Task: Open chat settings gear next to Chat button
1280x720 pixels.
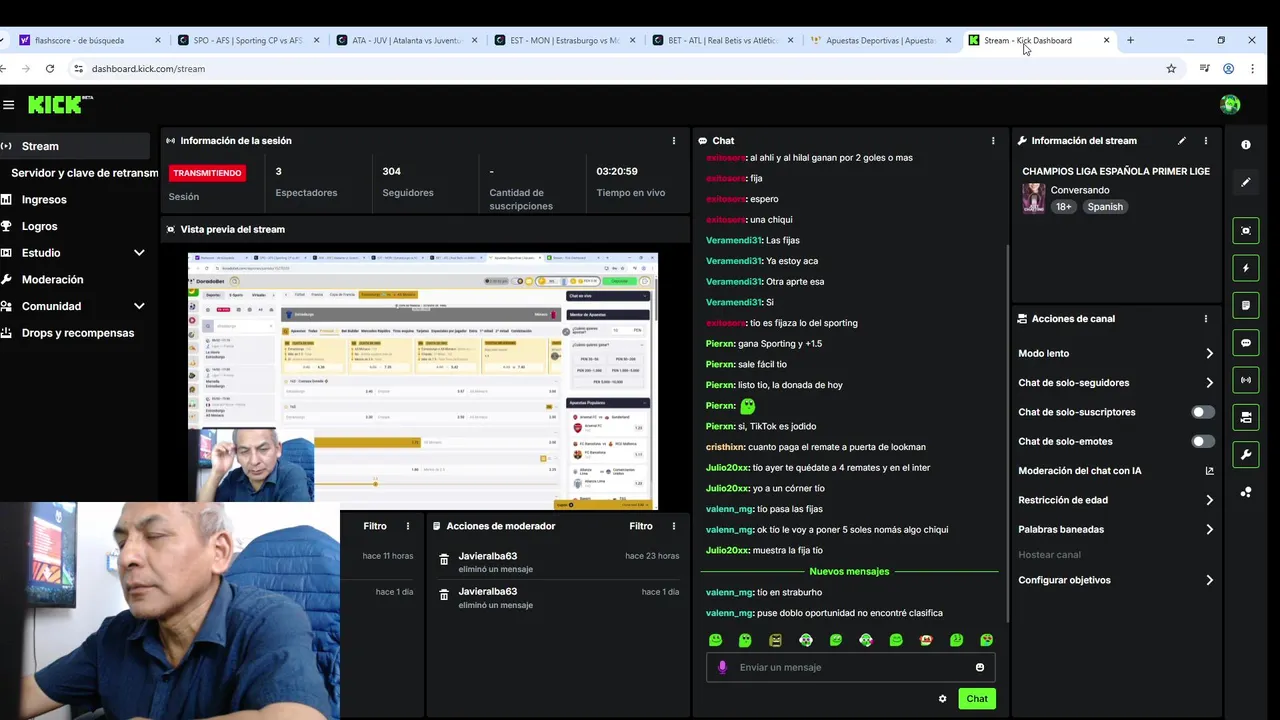Action: tap(942, 699)
